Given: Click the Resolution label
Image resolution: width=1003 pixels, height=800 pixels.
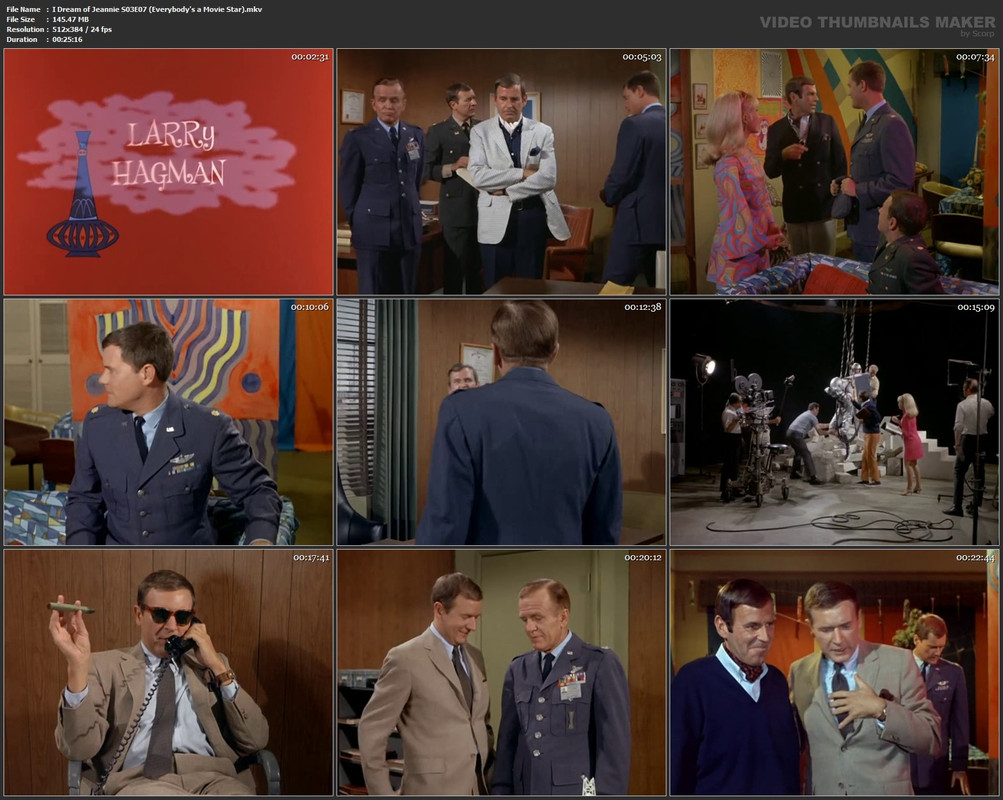Looking at the screenshot, I should point(26,29).
